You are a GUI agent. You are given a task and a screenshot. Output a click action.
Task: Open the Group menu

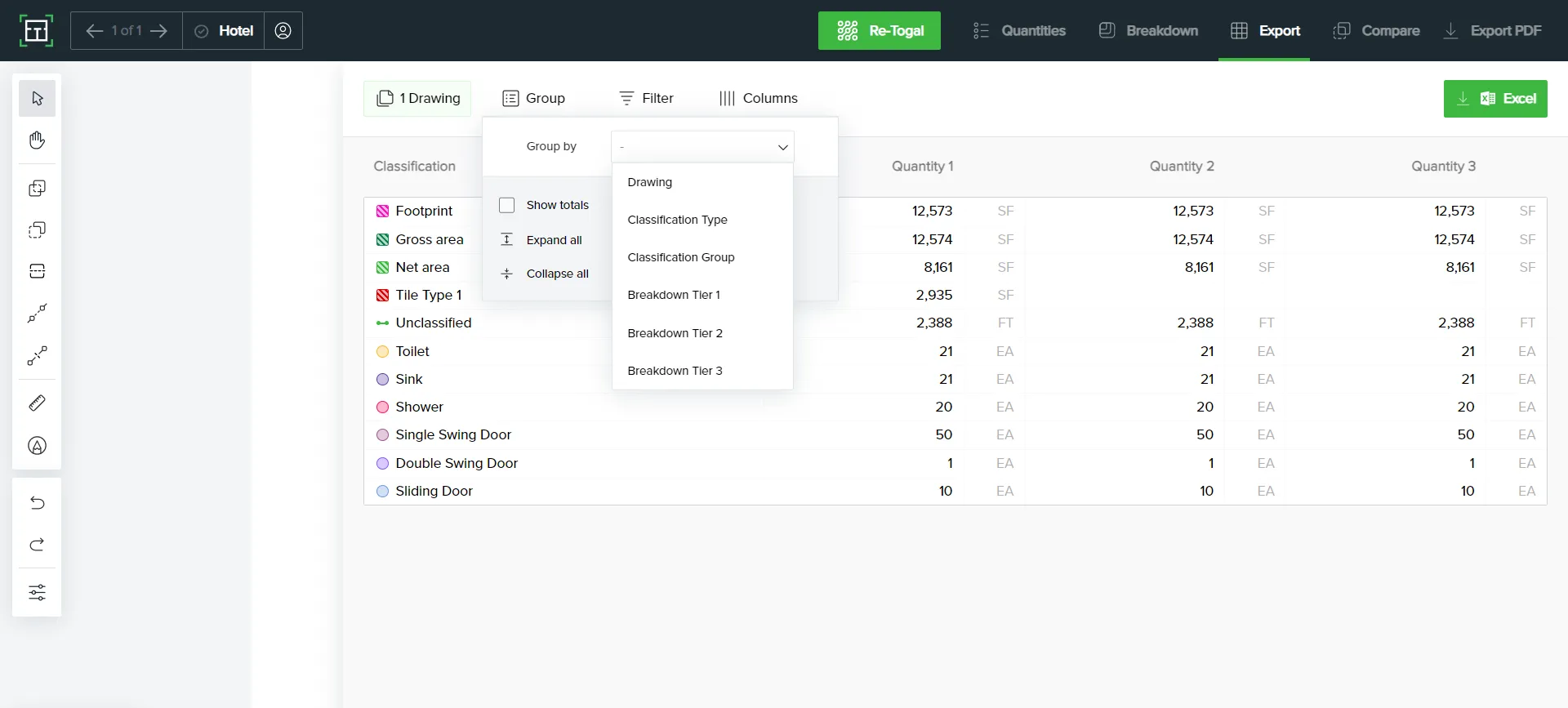click(534, 99)
